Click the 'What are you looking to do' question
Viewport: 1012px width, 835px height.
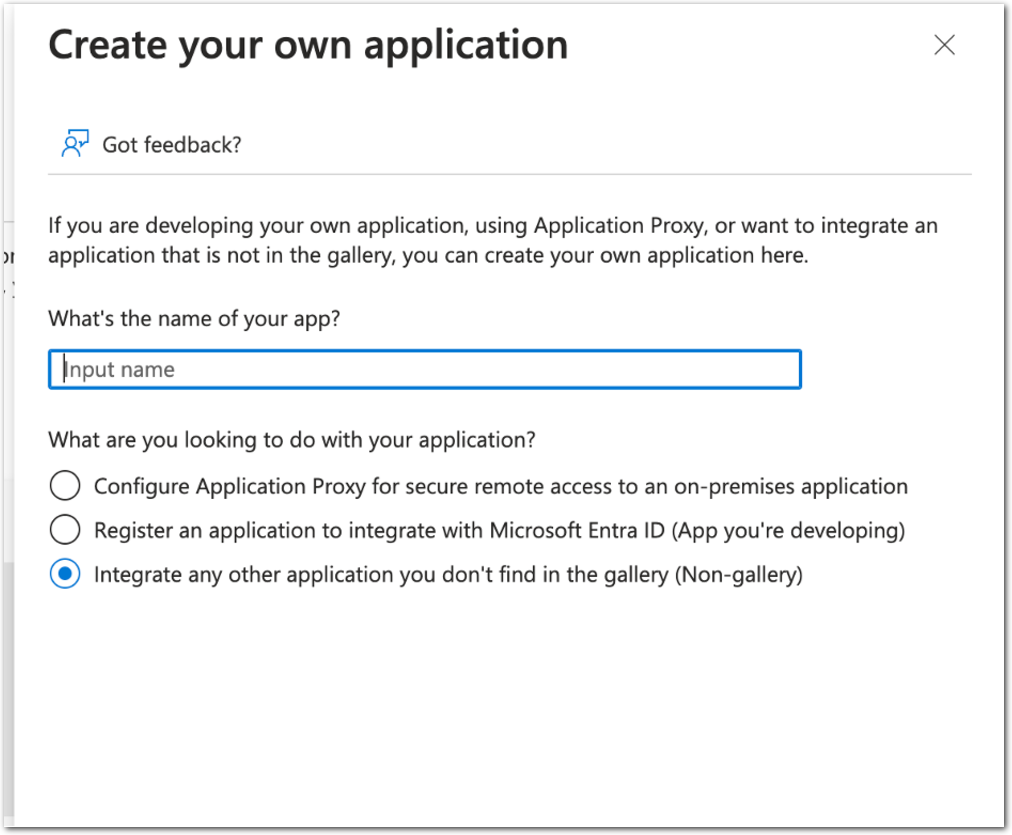click(292, 439)
